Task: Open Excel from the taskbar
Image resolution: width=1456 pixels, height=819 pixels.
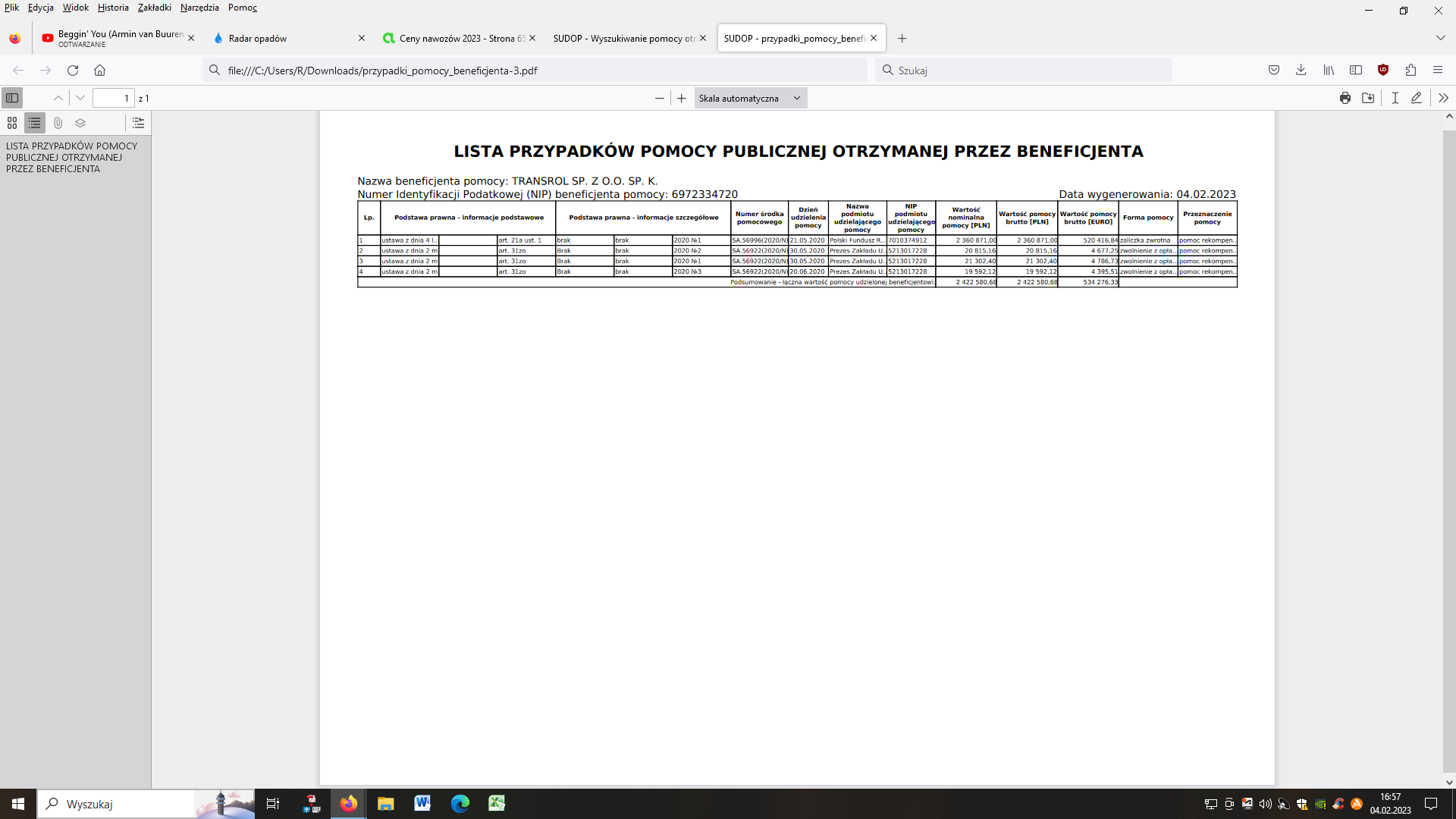Action: [x=497, y=803]
